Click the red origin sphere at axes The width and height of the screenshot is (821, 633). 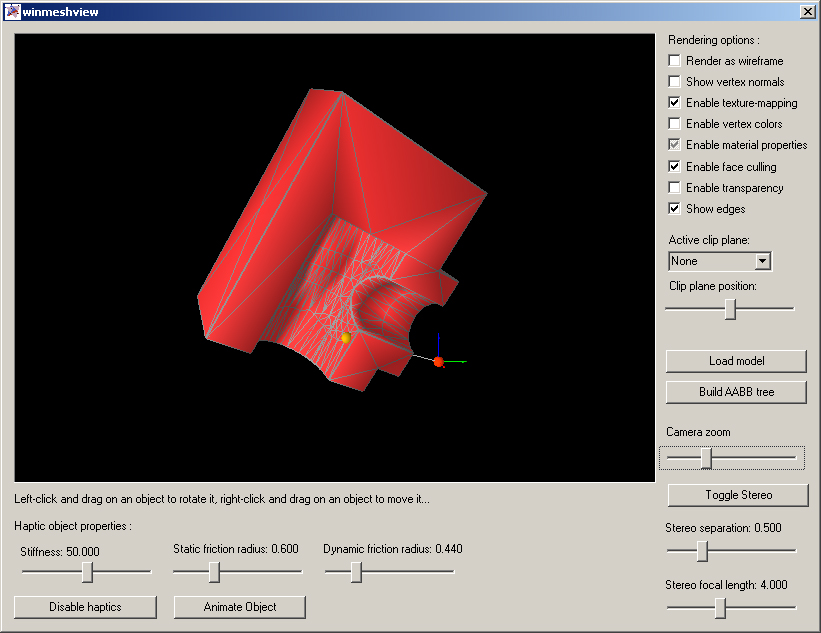point(438,361)
